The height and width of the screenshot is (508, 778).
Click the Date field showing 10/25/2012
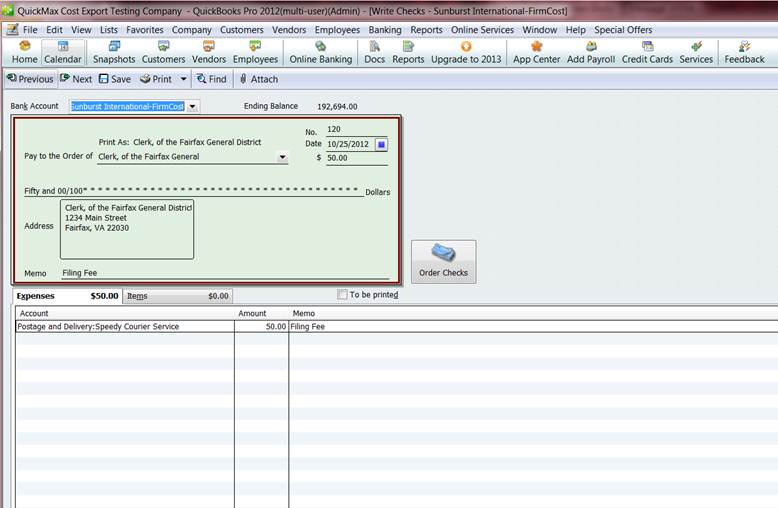coord(350,144)
